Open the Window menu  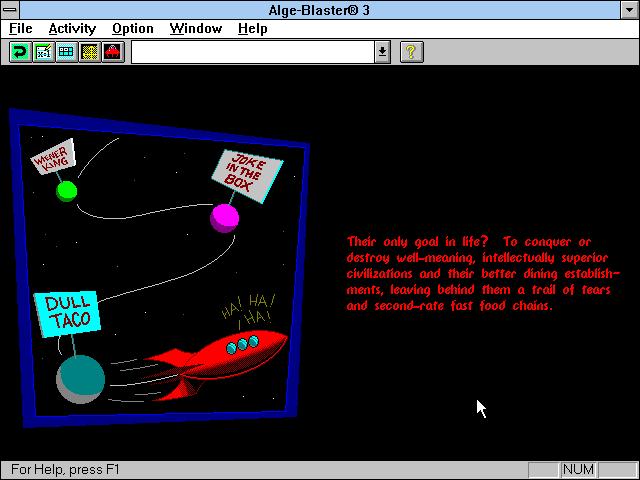pyautogui.click(x=196, y=29)
